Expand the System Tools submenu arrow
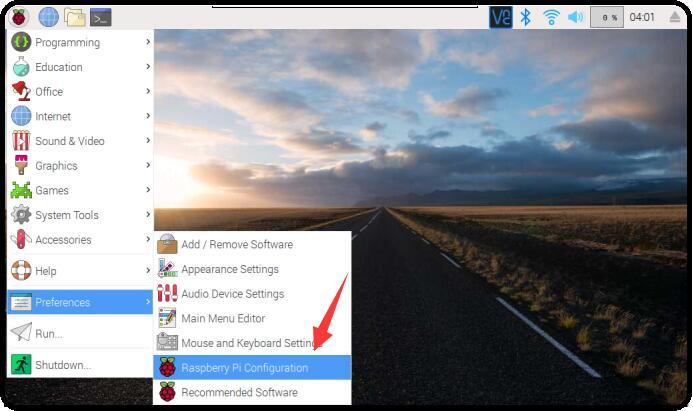 click(x=148, y=214)
